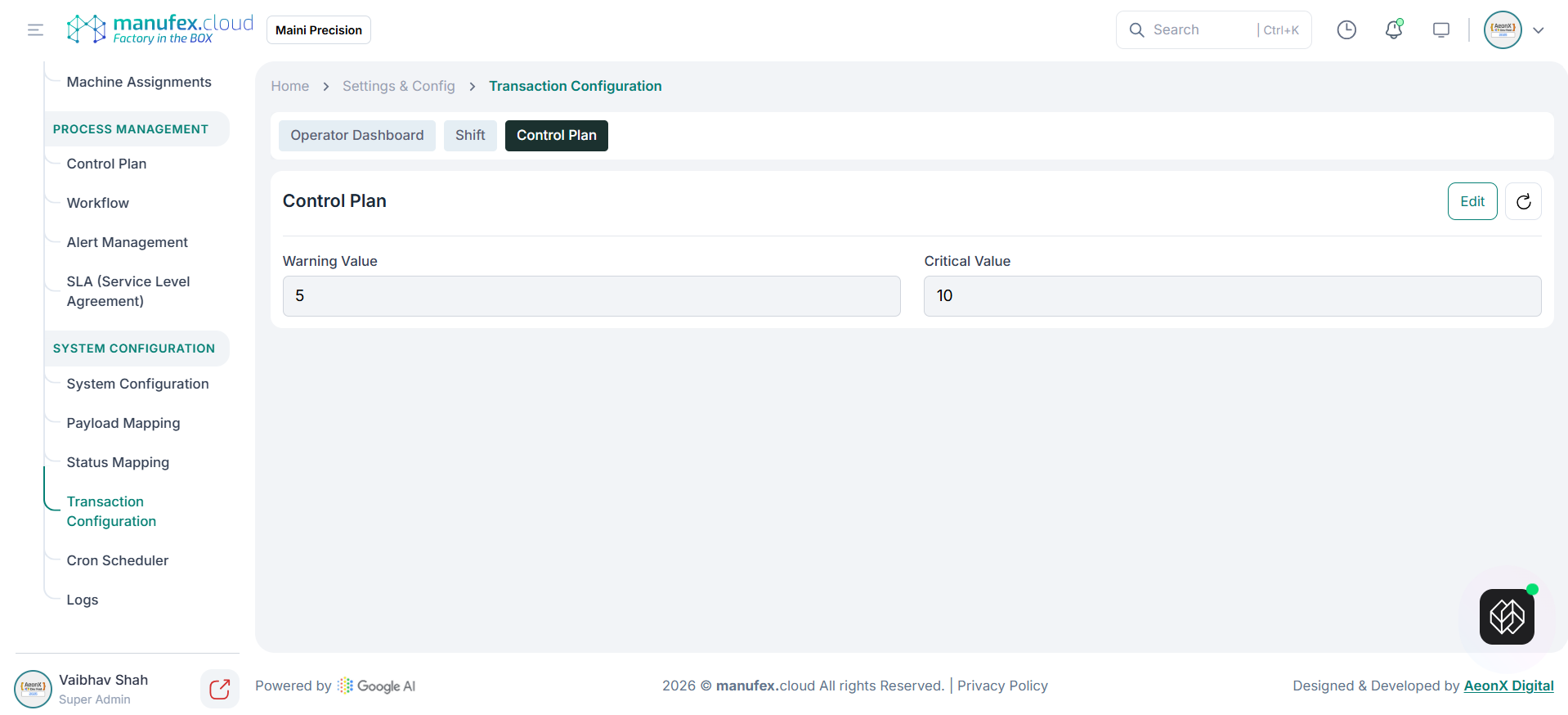Go to Home breadcrumb

(x=290, y=86)
